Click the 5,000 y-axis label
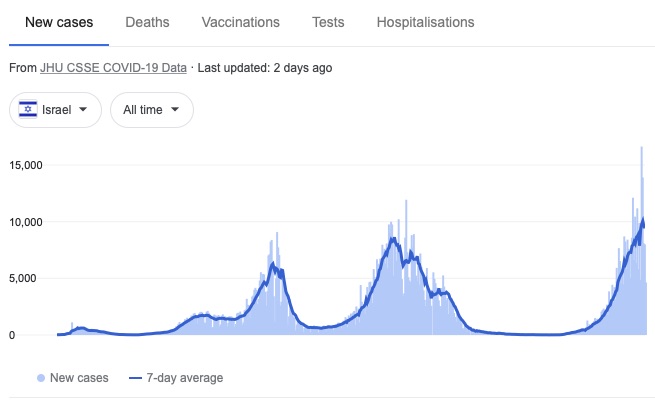Viewport: 655px width, 402px height. (x=23, y=278)
